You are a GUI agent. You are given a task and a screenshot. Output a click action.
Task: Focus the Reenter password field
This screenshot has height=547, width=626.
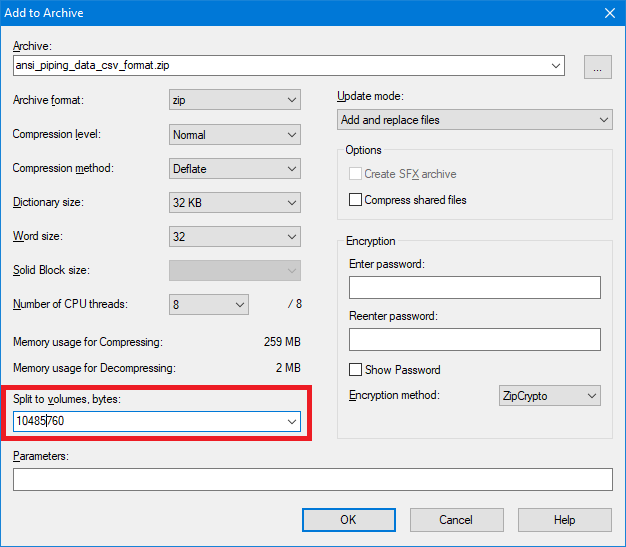pyautogui.click(x=475, y=340)
